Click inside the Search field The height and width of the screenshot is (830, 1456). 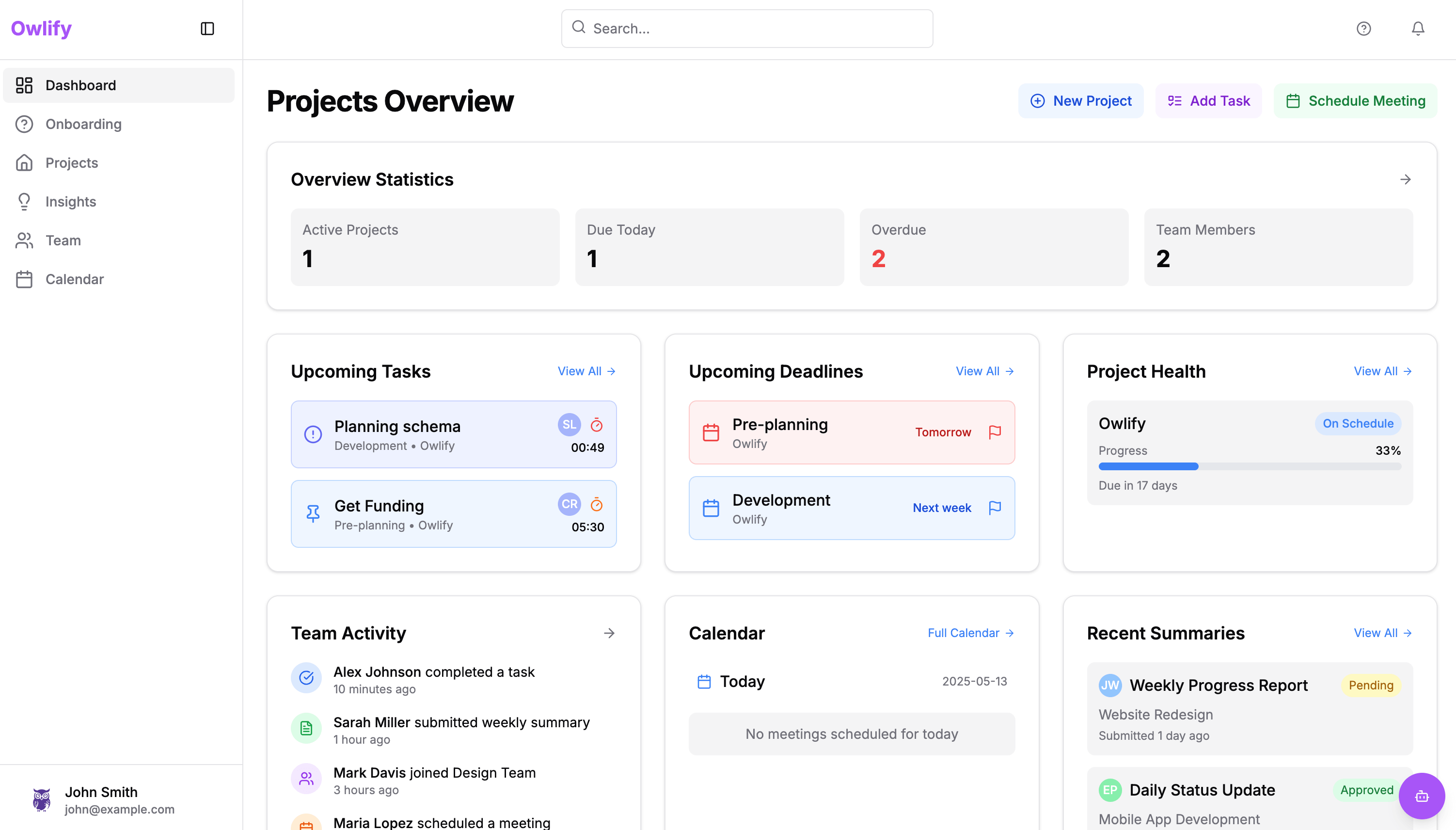point(746,28)
